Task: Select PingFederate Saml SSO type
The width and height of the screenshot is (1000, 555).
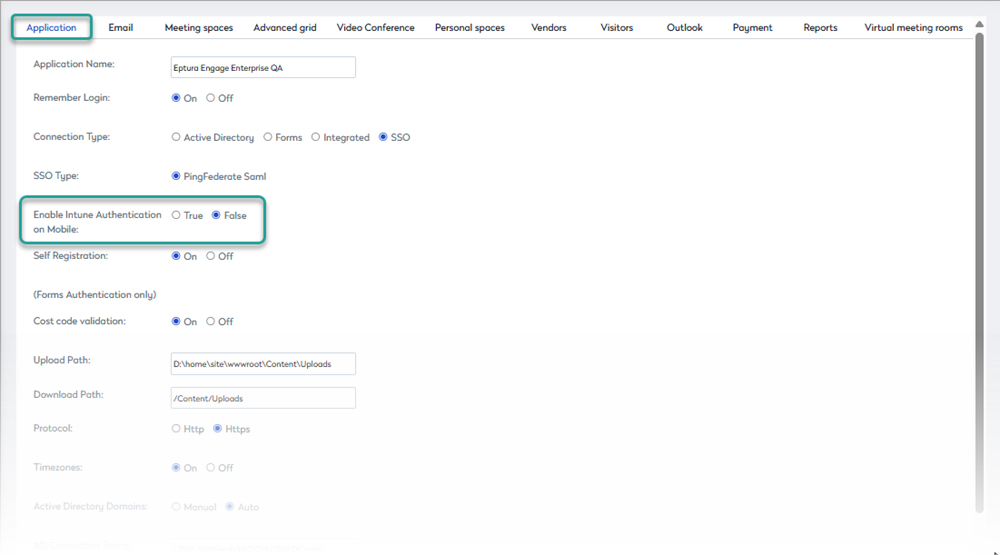Action: (177, 176)
